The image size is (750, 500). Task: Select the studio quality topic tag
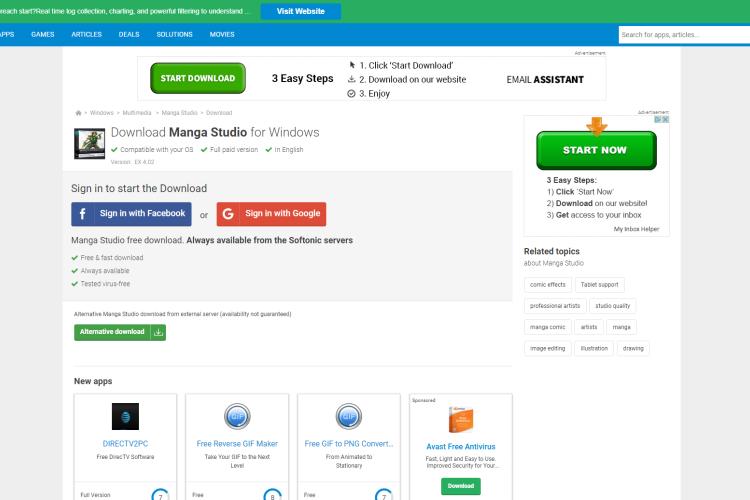pos(613,306)
